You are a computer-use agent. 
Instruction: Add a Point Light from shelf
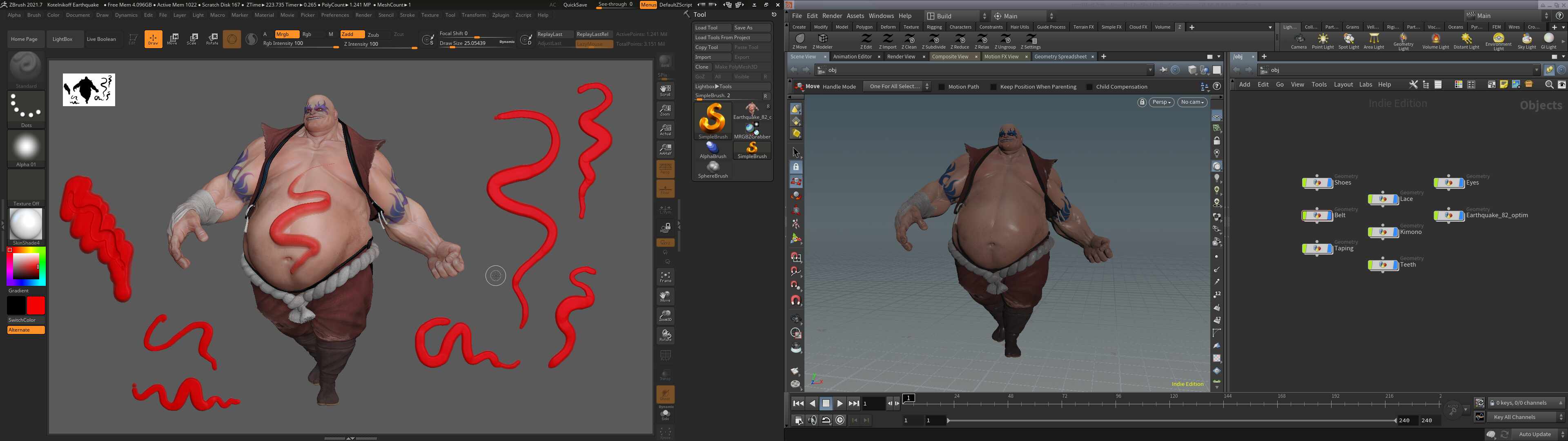(1323, 41)
